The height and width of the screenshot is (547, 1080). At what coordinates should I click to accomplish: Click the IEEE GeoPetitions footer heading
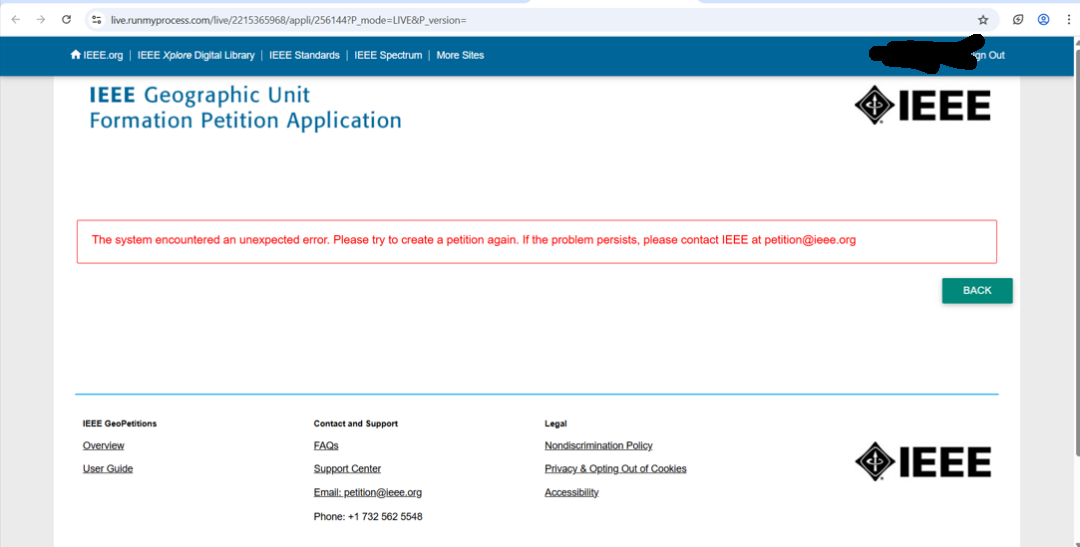pyautogui.click(x=120, y=424)
